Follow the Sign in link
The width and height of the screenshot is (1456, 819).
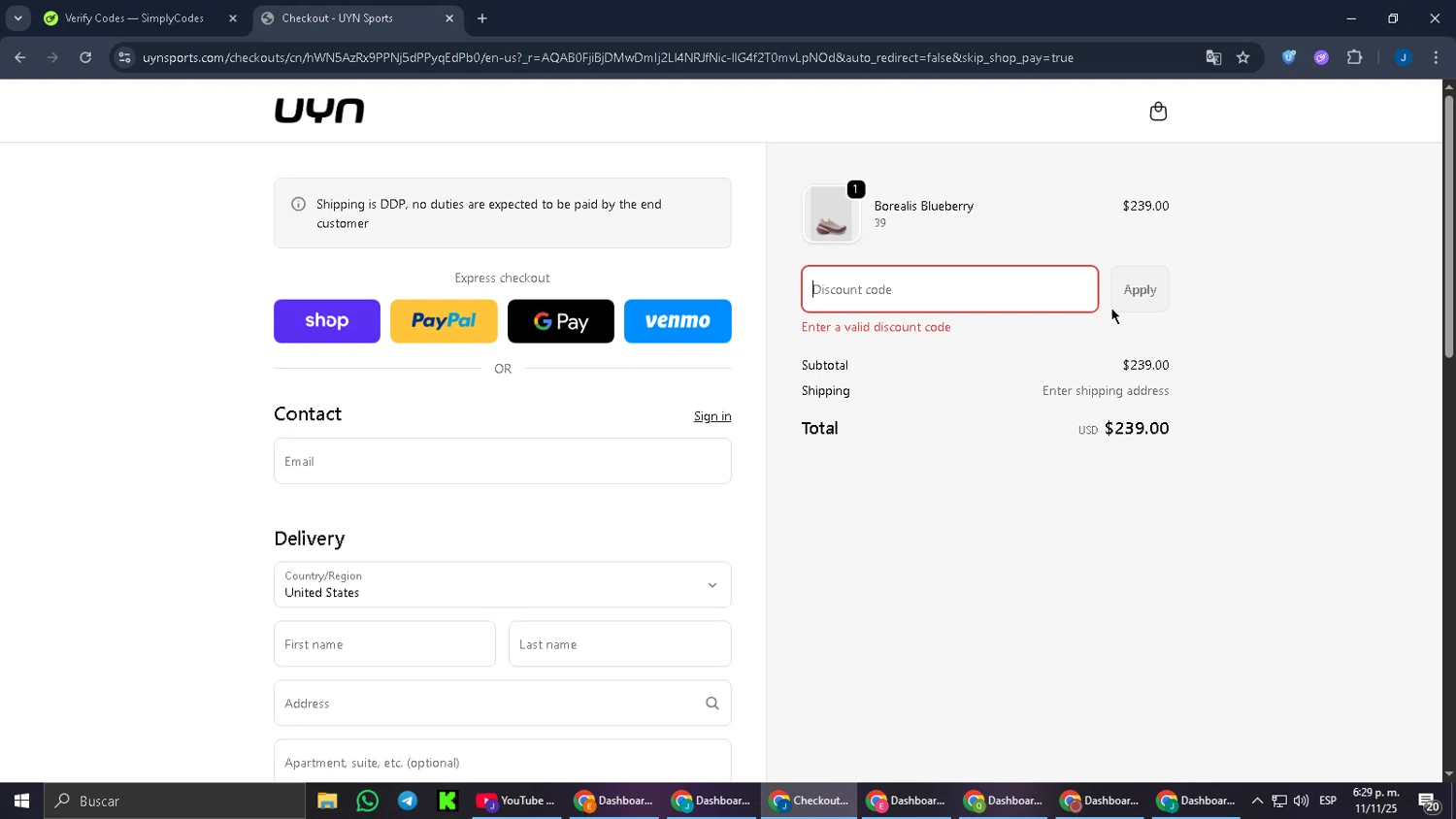pos(712,416)
